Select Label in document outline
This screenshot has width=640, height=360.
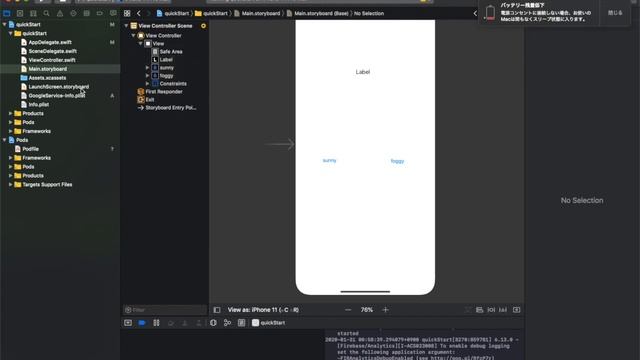[x=166, y=60]
